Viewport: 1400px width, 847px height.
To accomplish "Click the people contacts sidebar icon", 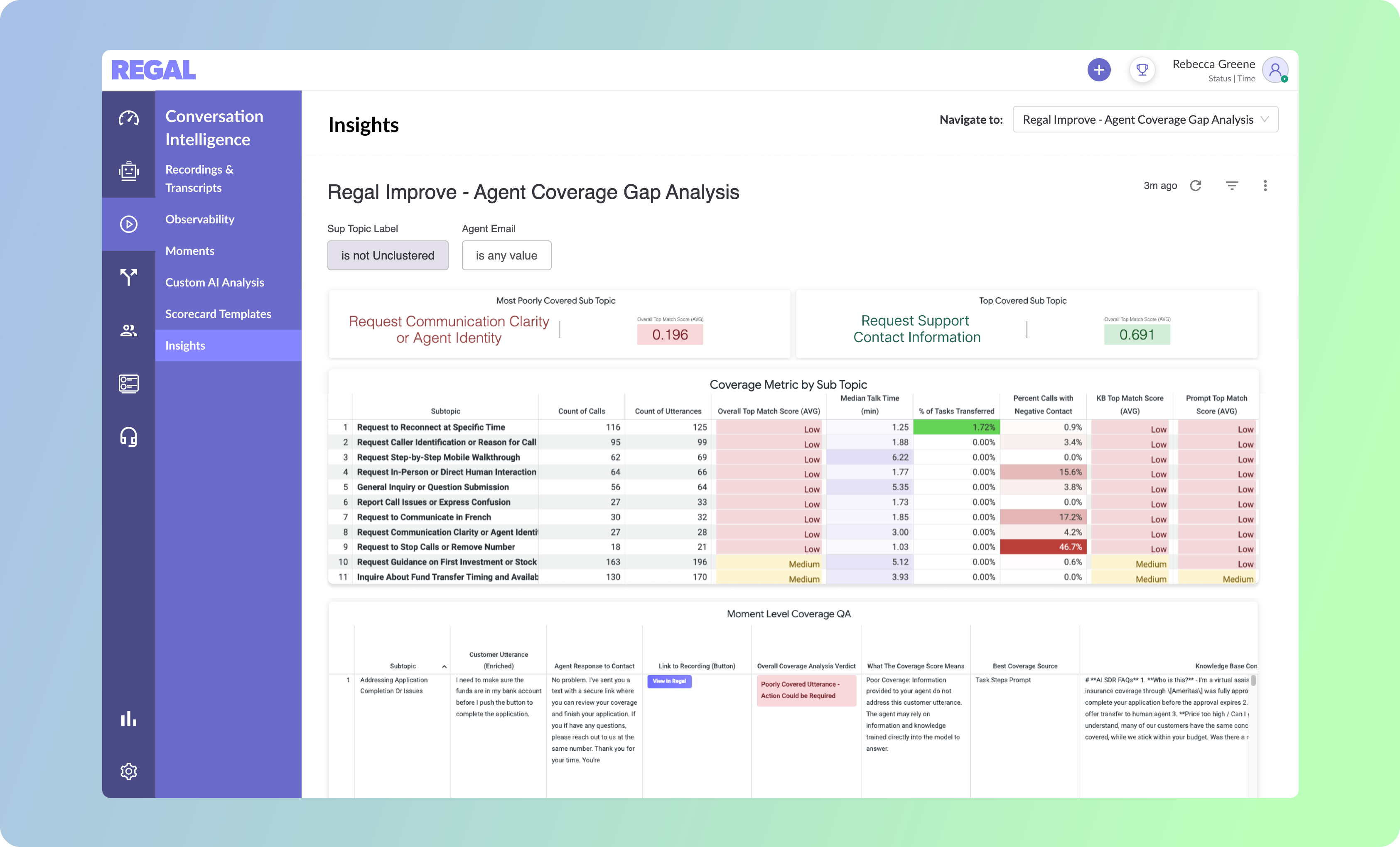I will point(128,330).
